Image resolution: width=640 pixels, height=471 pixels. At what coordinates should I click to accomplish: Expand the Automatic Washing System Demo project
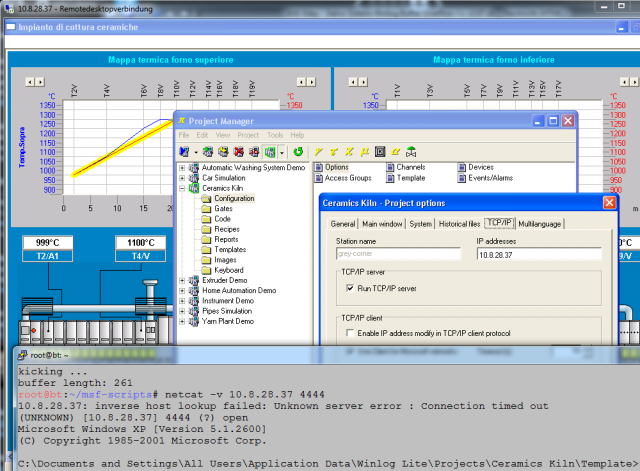coord(182,168)
